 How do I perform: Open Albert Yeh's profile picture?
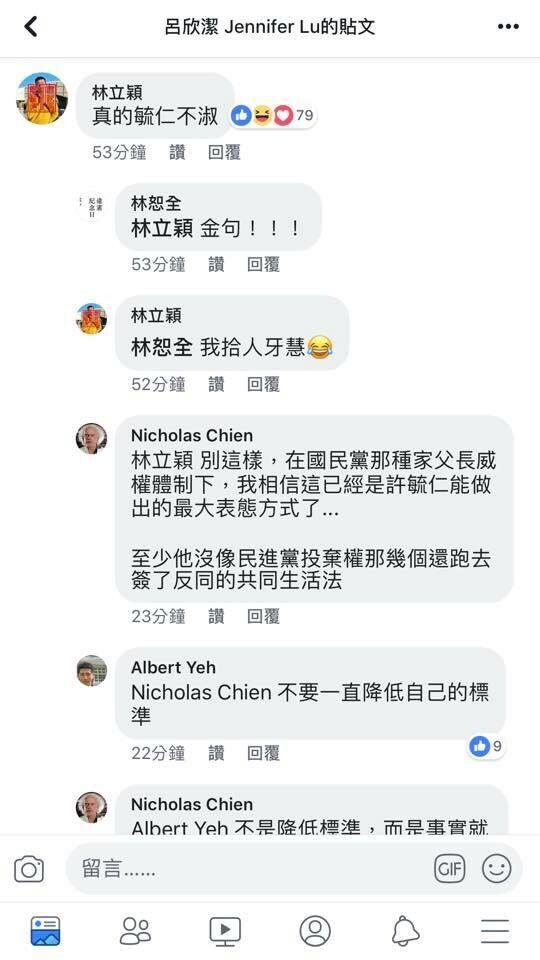92,671
